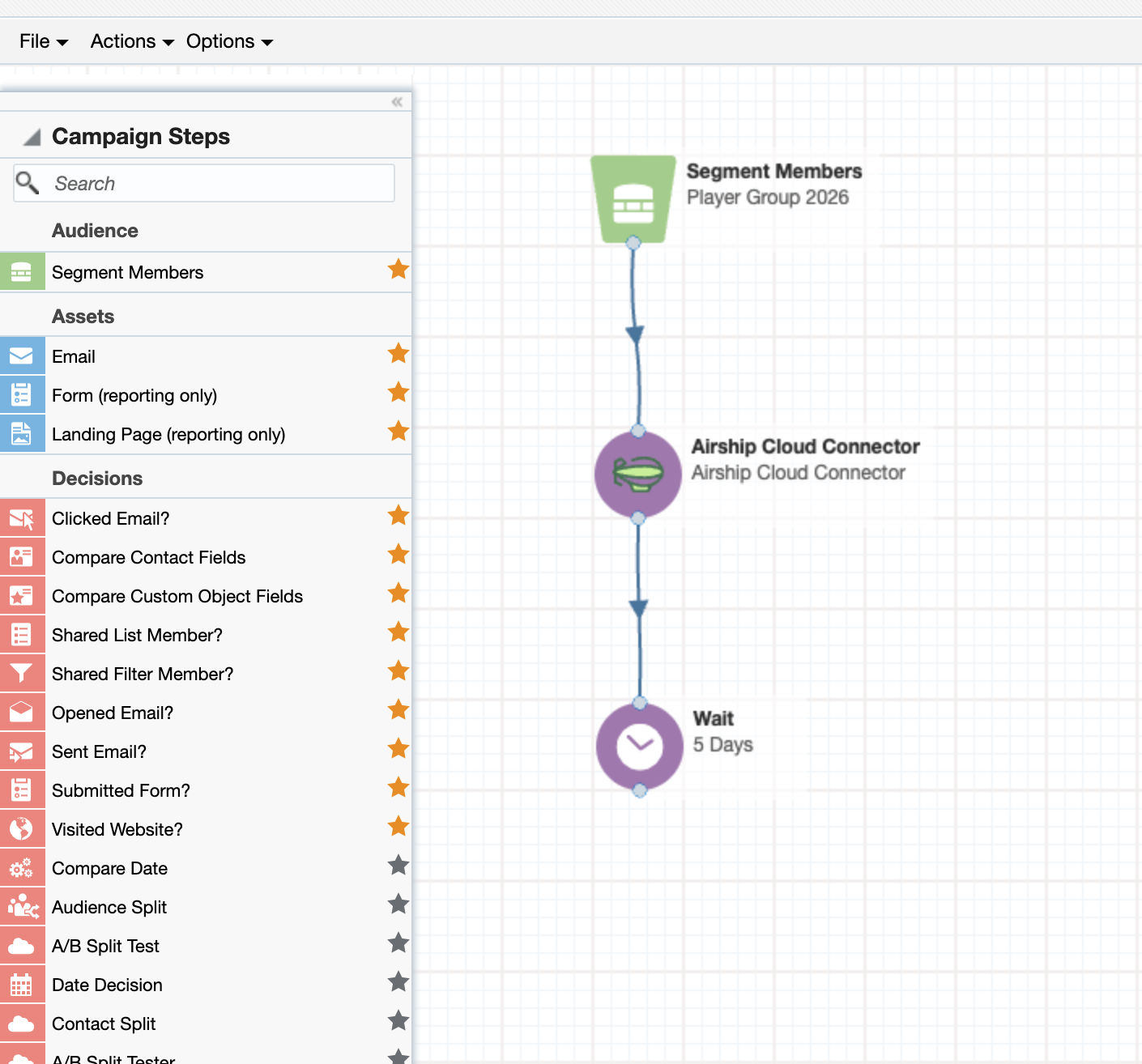Image resolution: width=1142 pixels, height=1064 pixels.
Task: Click the Wait step clock icon
Action: tap(639, 746)
